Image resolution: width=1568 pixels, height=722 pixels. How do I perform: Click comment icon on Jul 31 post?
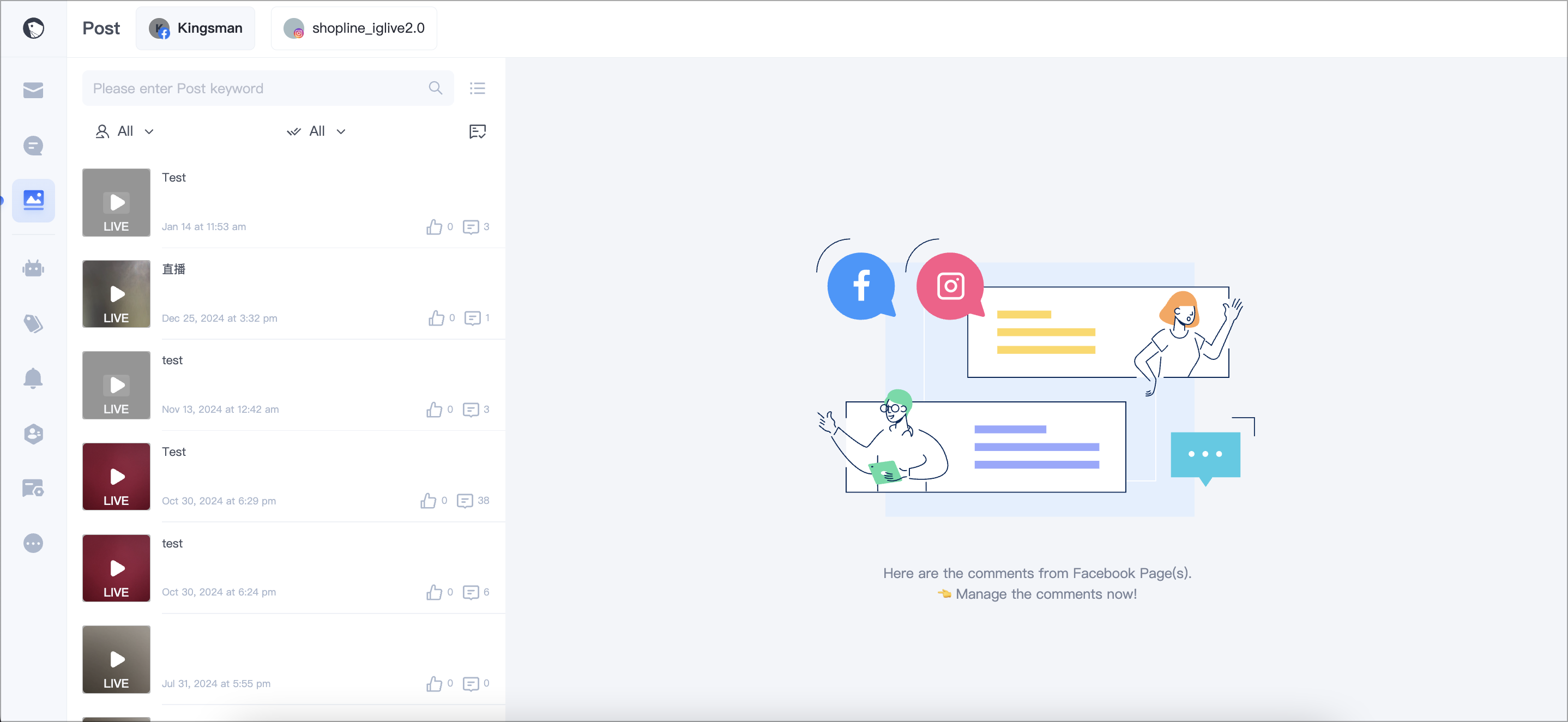tap(471, 683)
